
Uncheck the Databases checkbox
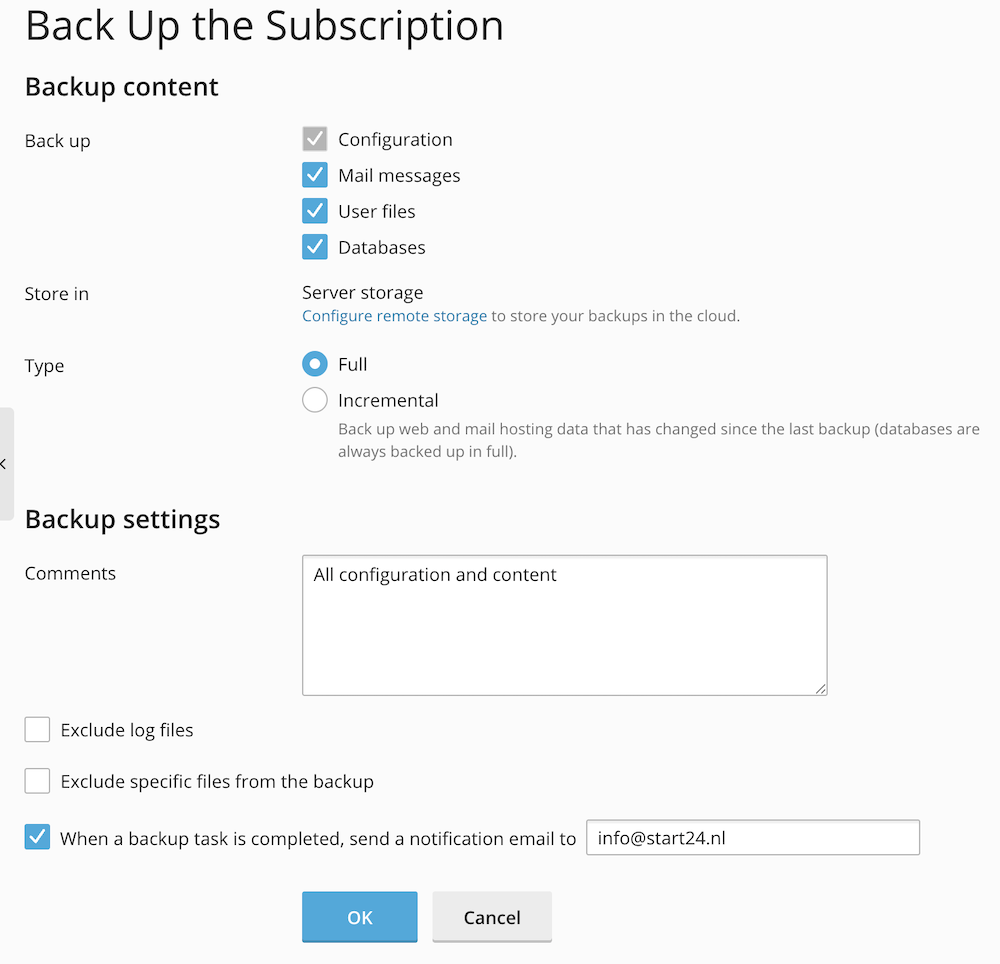click(x=315, y=247)
